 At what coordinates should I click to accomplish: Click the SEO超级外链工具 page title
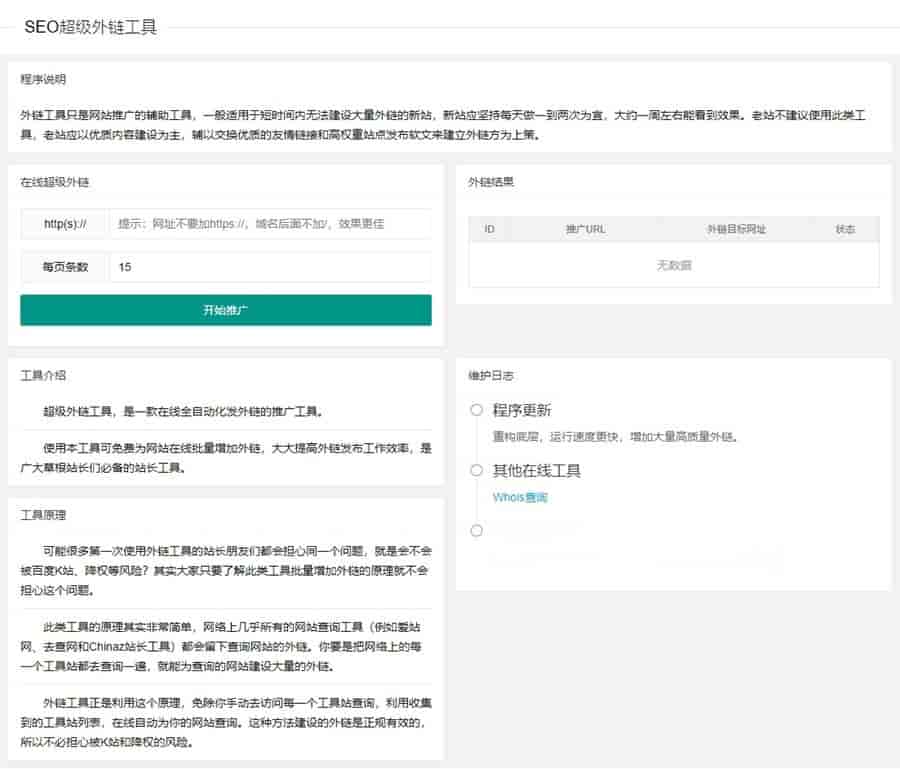[90, 27]
